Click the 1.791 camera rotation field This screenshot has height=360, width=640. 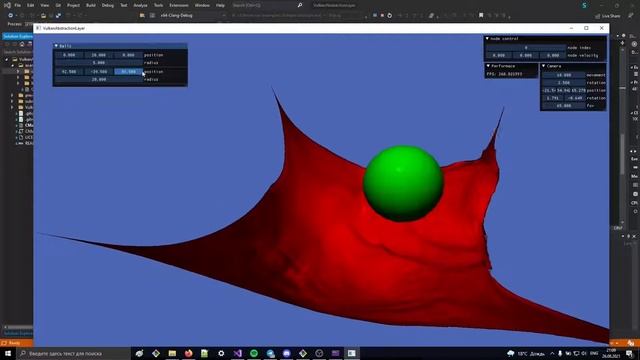(552, 98)
